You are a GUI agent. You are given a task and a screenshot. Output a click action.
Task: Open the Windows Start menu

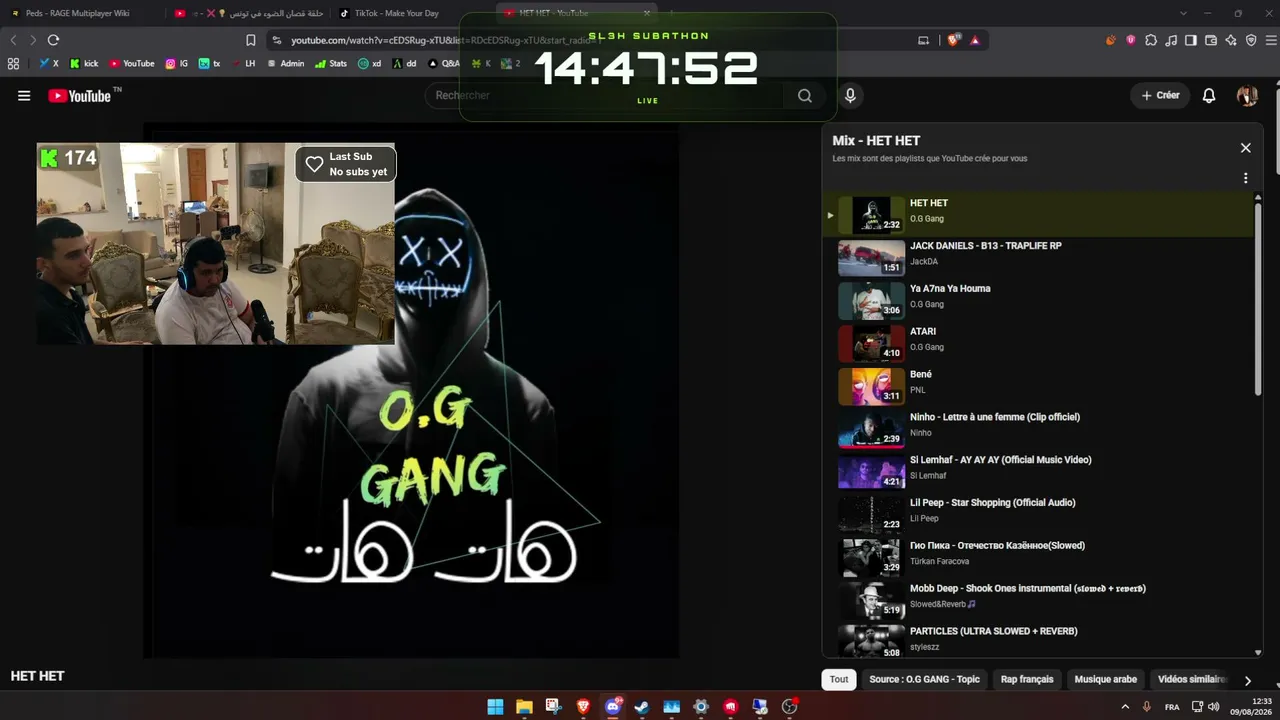pyautogui.click(x=495, y=707)
